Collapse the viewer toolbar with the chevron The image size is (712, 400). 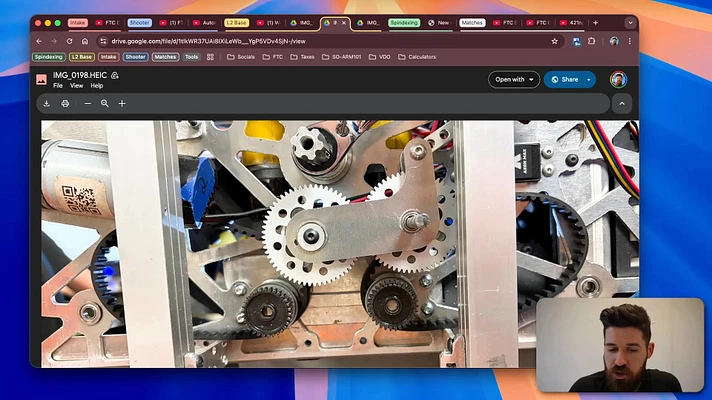(x=622, y=104)
